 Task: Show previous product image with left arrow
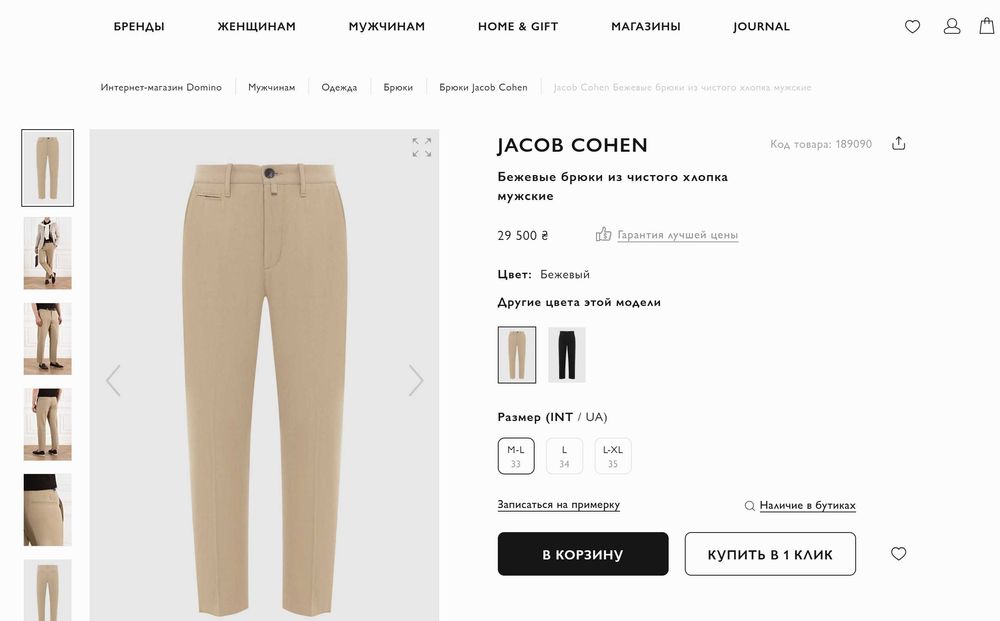114,380
